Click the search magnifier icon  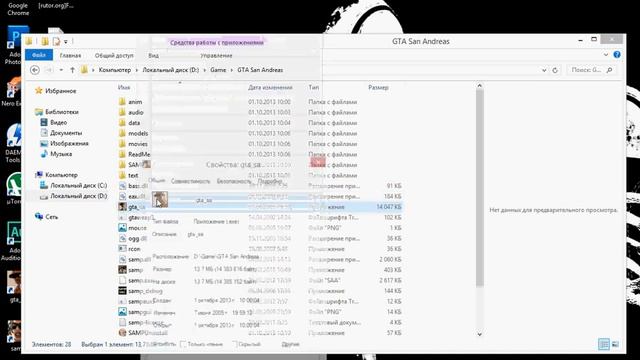point(609,70)
